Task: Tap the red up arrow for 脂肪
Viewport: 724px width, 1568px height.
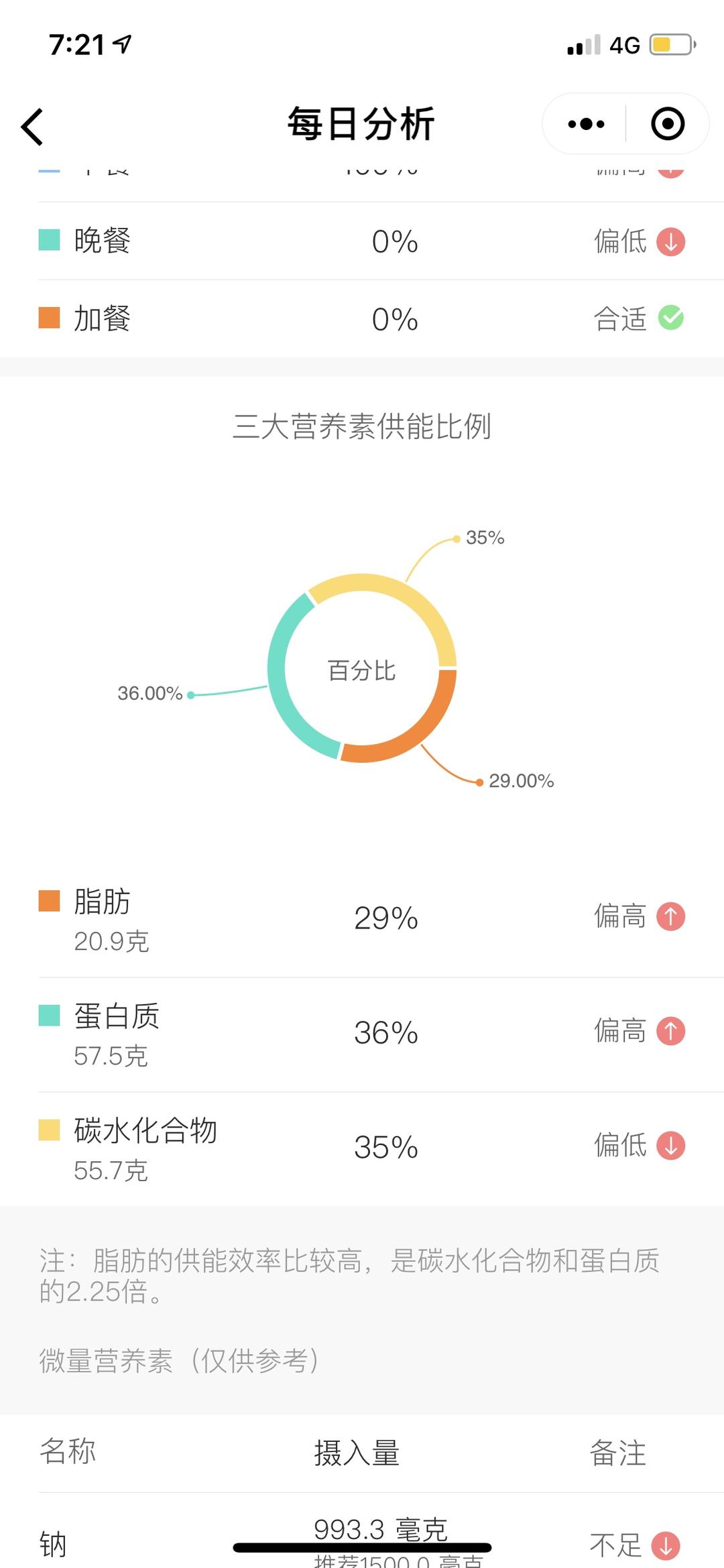Action: pyautogui.click(x=670, y=916)
